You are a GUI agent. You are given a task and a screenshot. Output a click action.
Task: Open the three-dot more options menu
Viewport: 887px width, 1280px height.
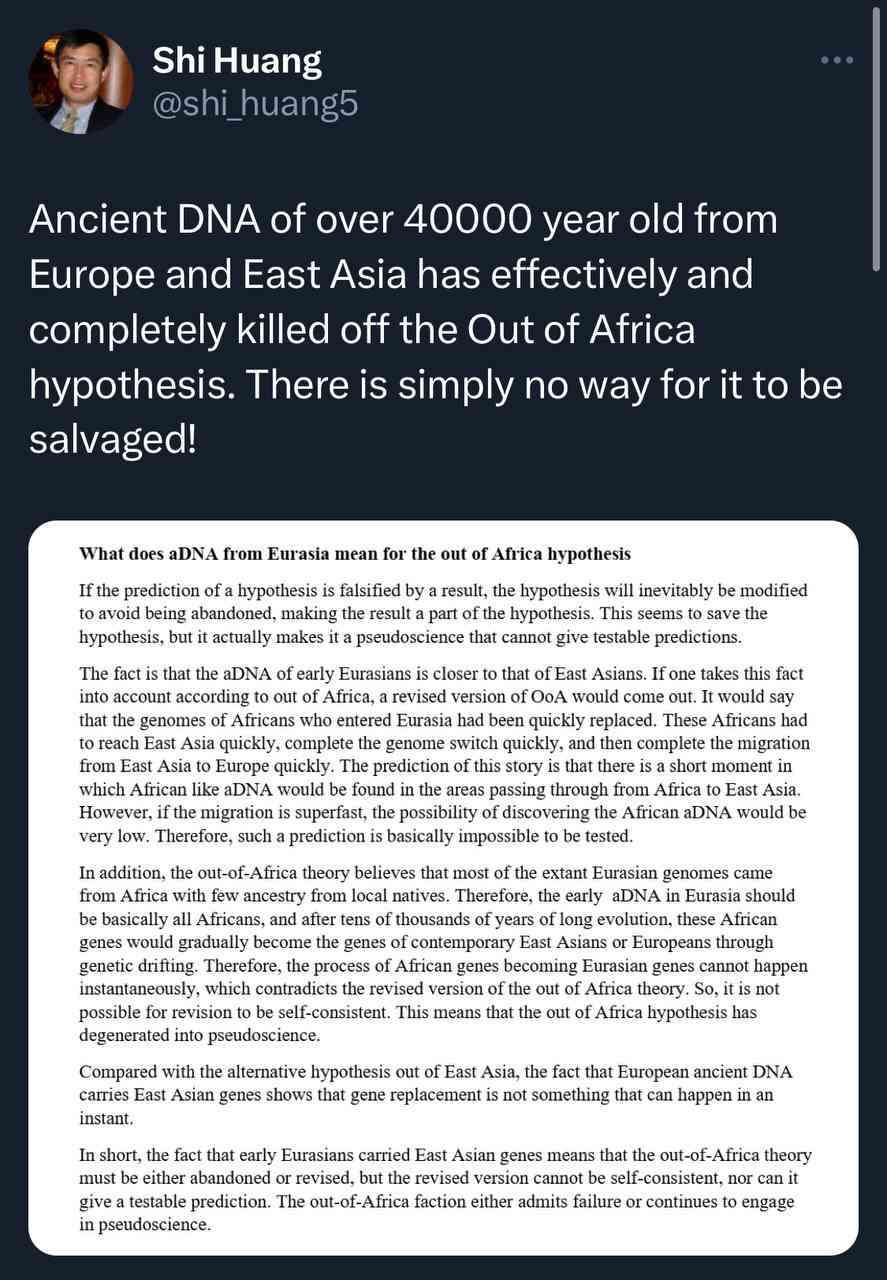coord(836,60)
